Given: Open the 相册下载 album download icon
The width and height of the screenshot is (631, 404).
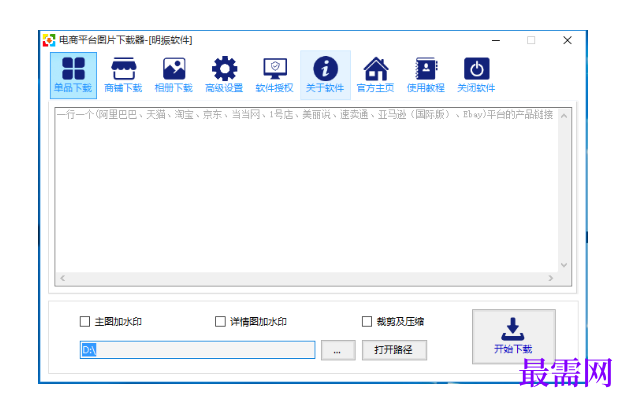Looking at the screenshot, I should pos(174,75).
